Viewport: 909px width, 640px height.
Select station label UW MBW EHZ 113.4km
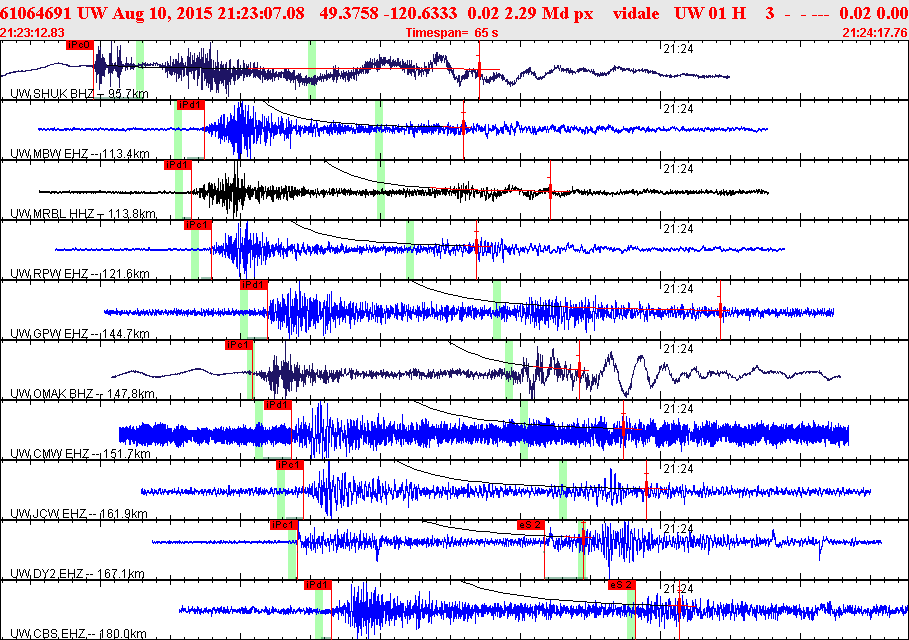tap(80, 154)
